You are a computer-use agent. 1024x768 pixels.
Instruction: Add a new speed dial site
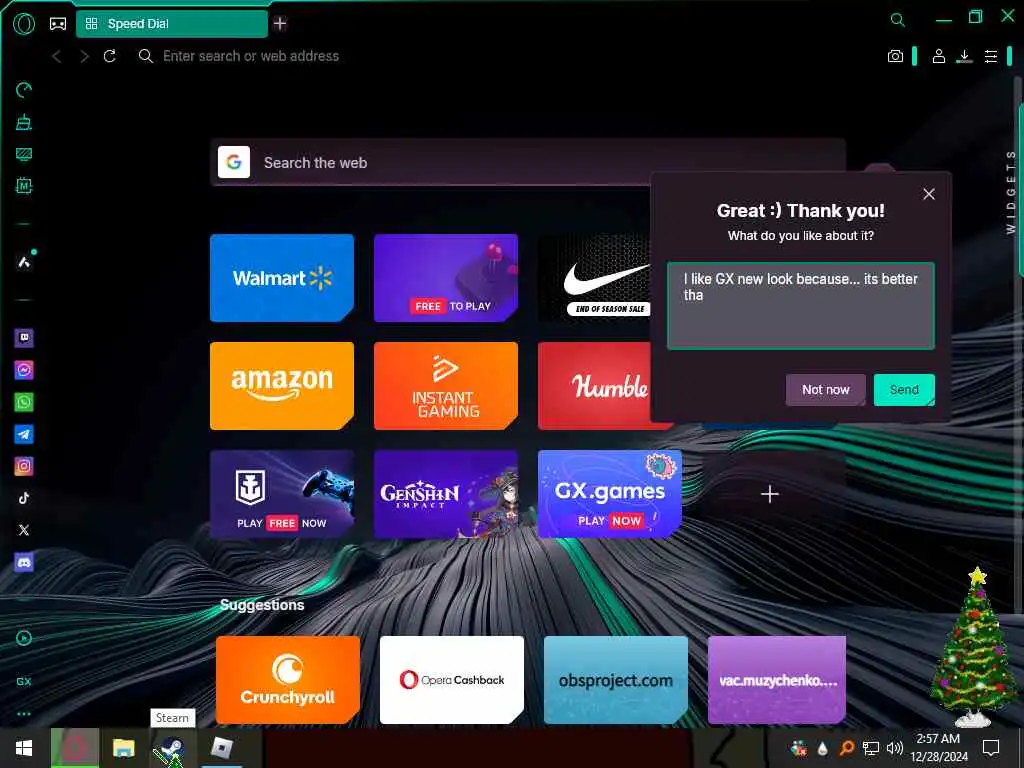coord(770,494)
